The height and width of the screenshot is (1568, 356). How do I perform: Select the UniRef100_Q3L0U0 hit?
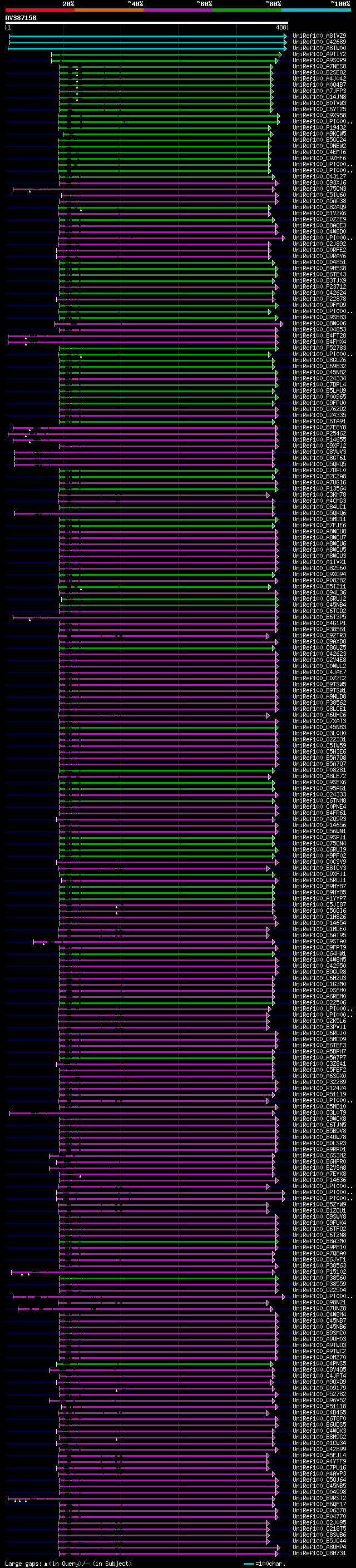[319, 734]
